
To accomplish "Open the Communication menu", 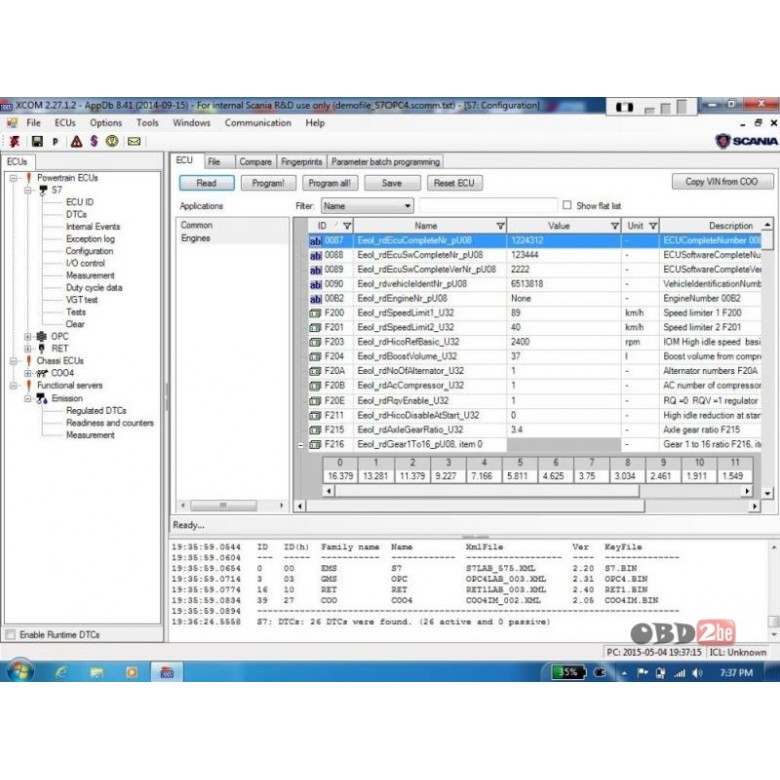I will point(258,122).
